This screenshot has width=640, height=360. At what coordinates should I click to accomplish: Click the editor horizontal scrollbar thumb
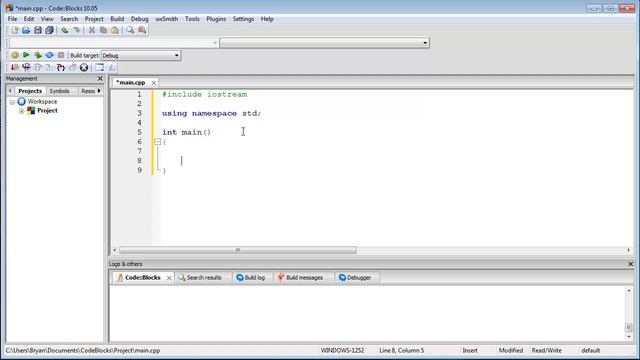click(x=238, y=250)
